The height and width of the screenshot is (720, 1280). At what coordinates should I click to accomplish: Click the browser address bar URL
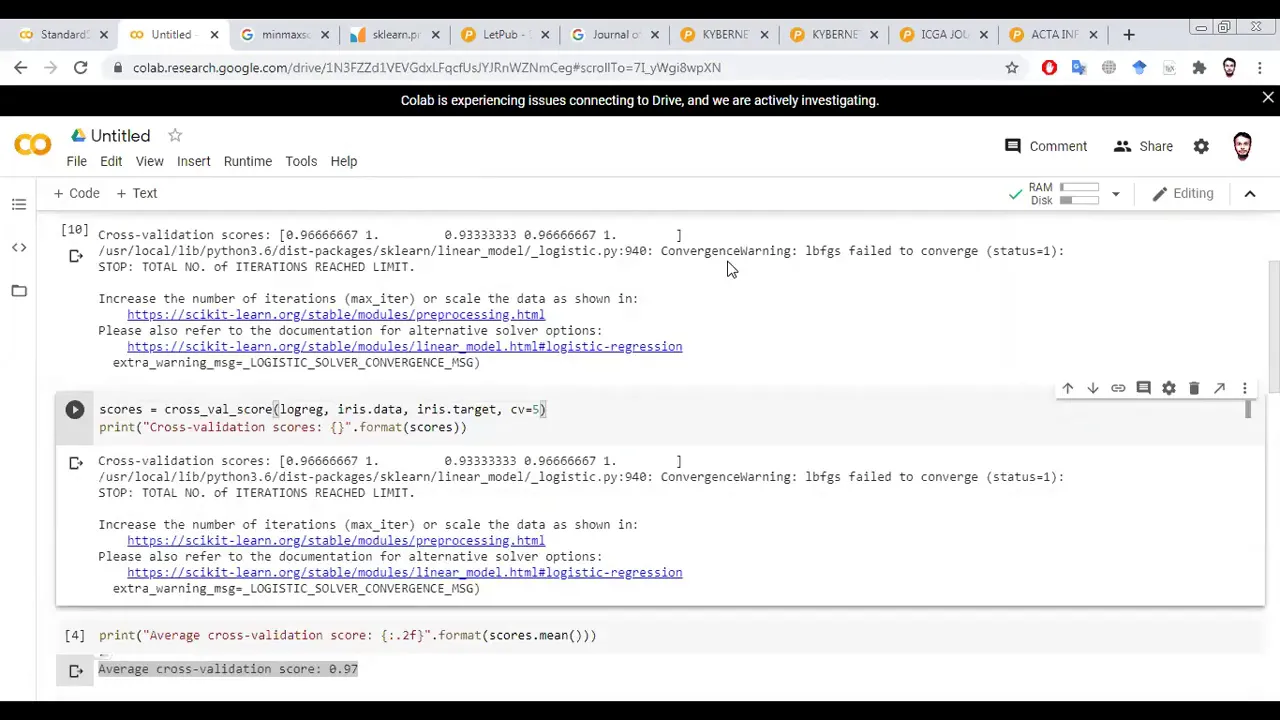(427, 67)
